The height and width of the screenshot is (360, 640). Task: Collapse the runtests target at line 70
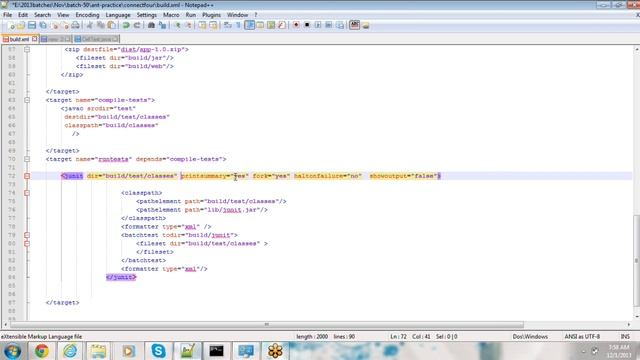click(27, 159)
